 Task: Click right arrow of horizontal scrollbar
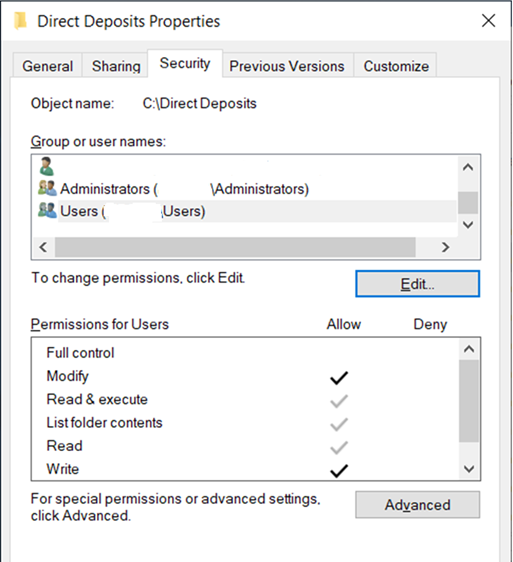pyautogui.click(x=445, y=247)
